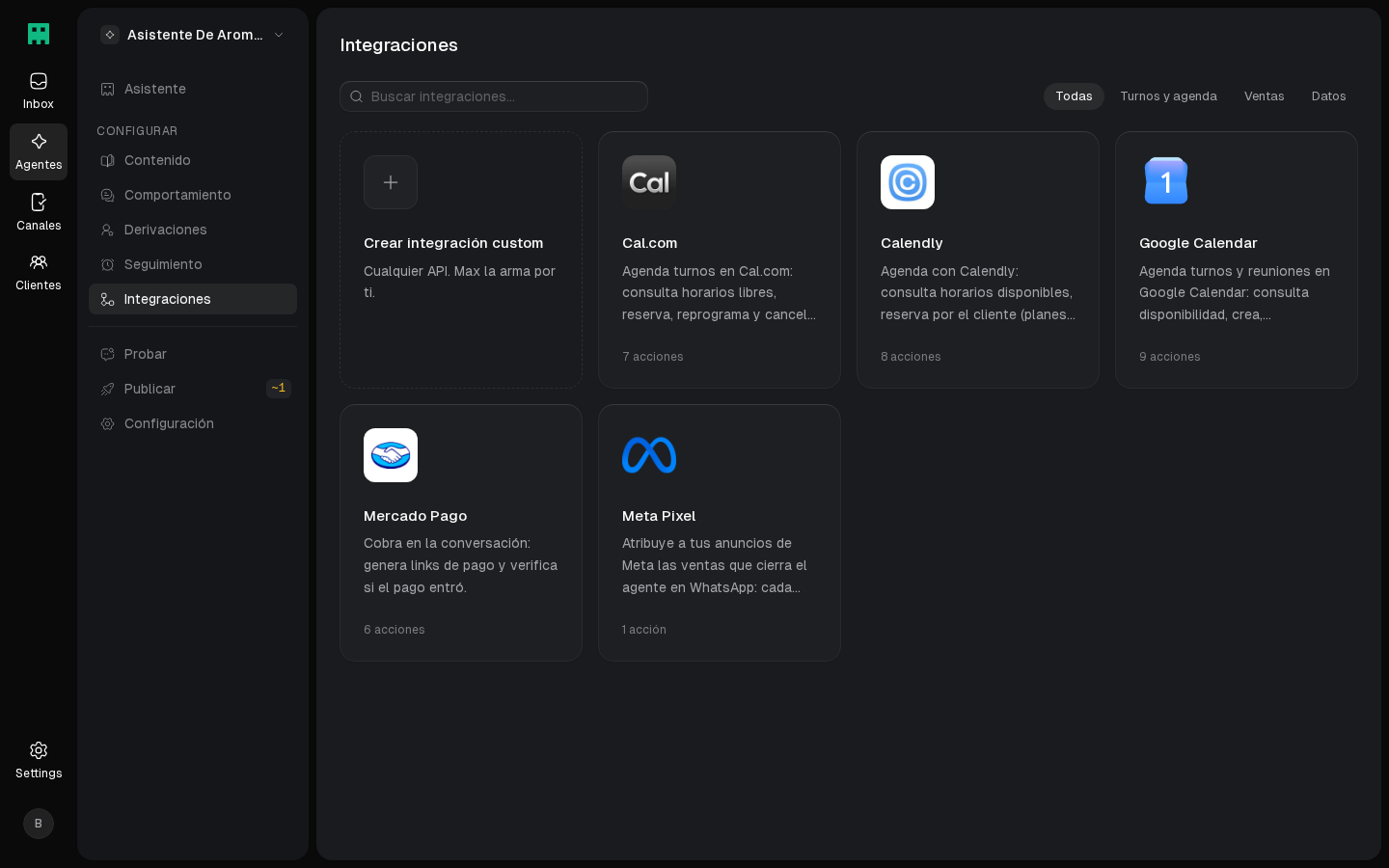Open Comportamiento settings
This screenshot has height=868, width=1389.
[x=193, y=195]
